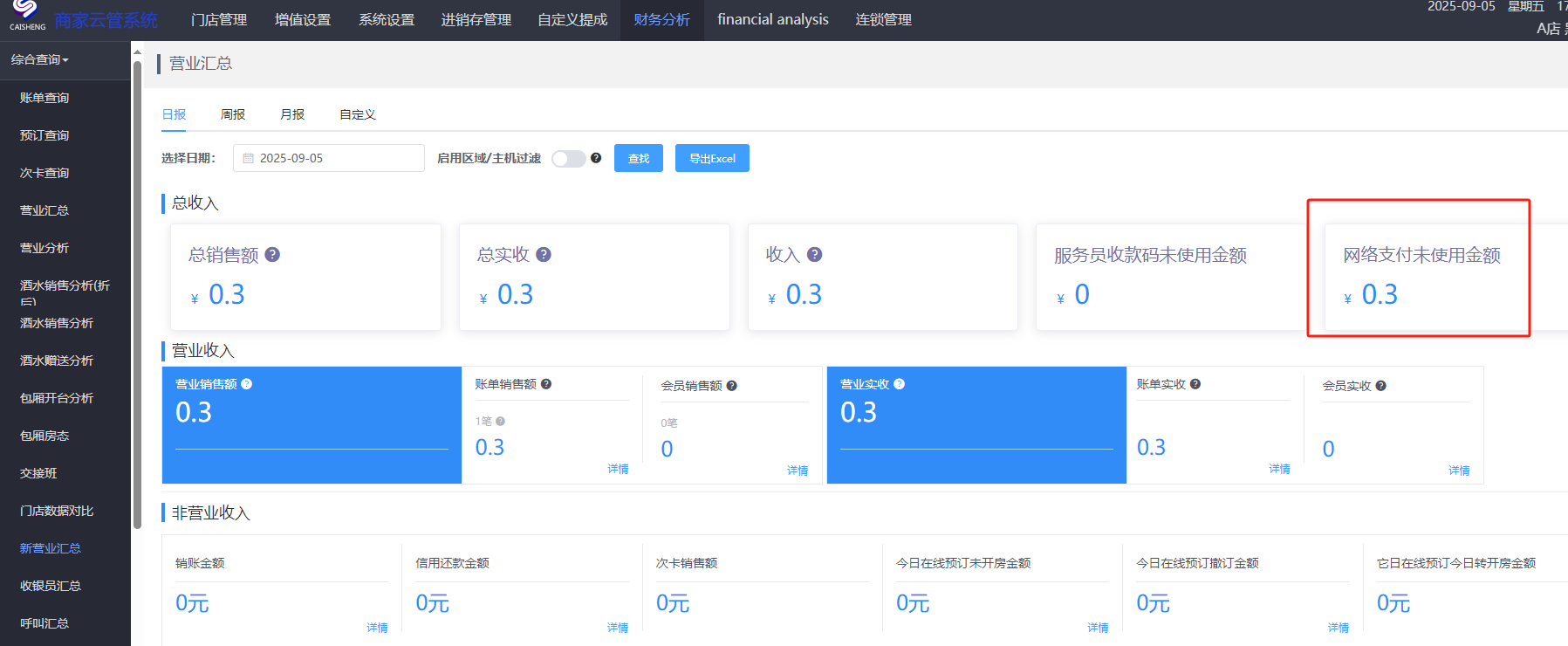Screen dimensions: 1568x646
Task: Open the 门店管理 menu
Action: click(x=219, y=19)
